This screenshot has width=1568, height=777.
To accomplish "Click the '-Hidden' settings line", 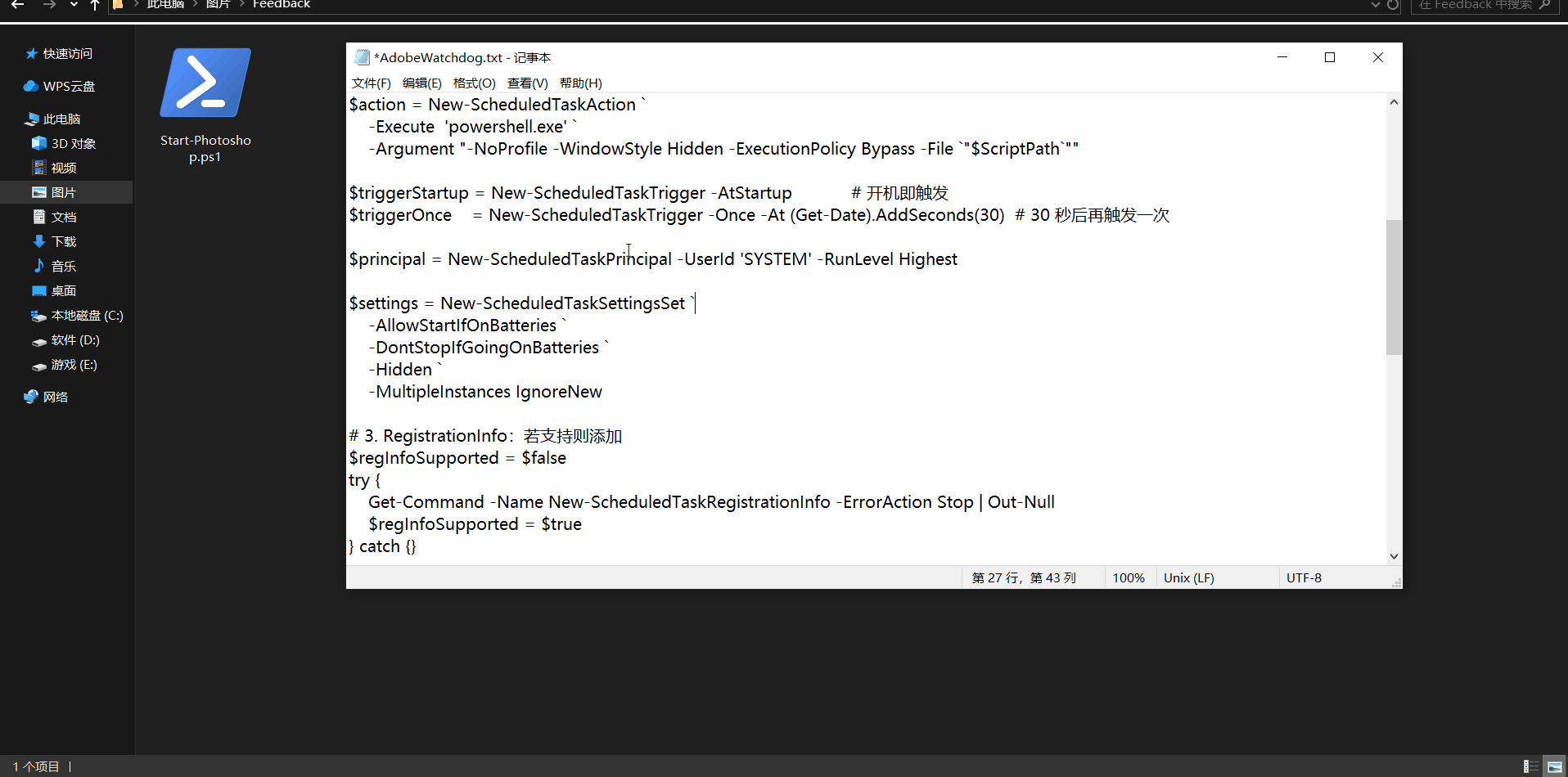I will coord(406,370).
